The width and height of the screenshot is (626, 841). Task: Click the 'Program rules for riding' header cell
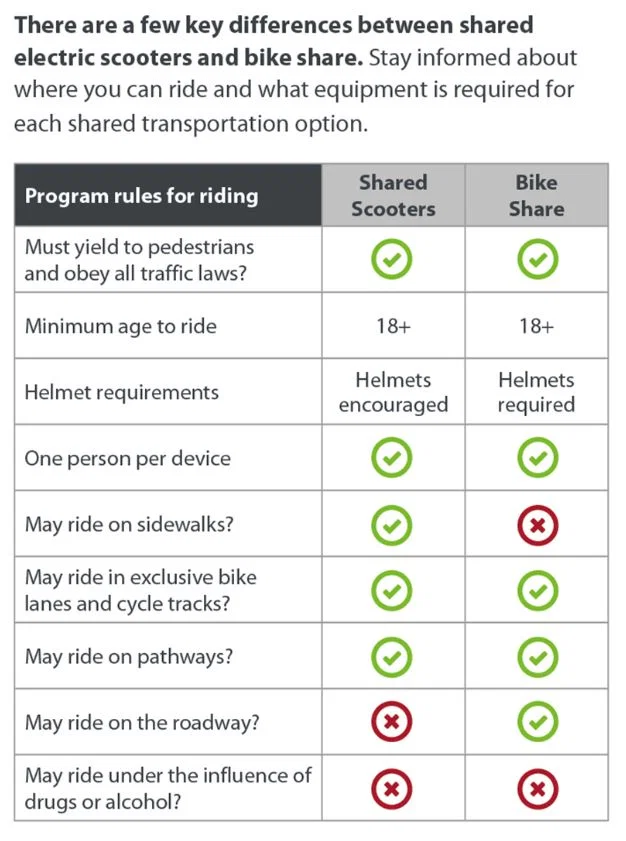tap(141, 195)
